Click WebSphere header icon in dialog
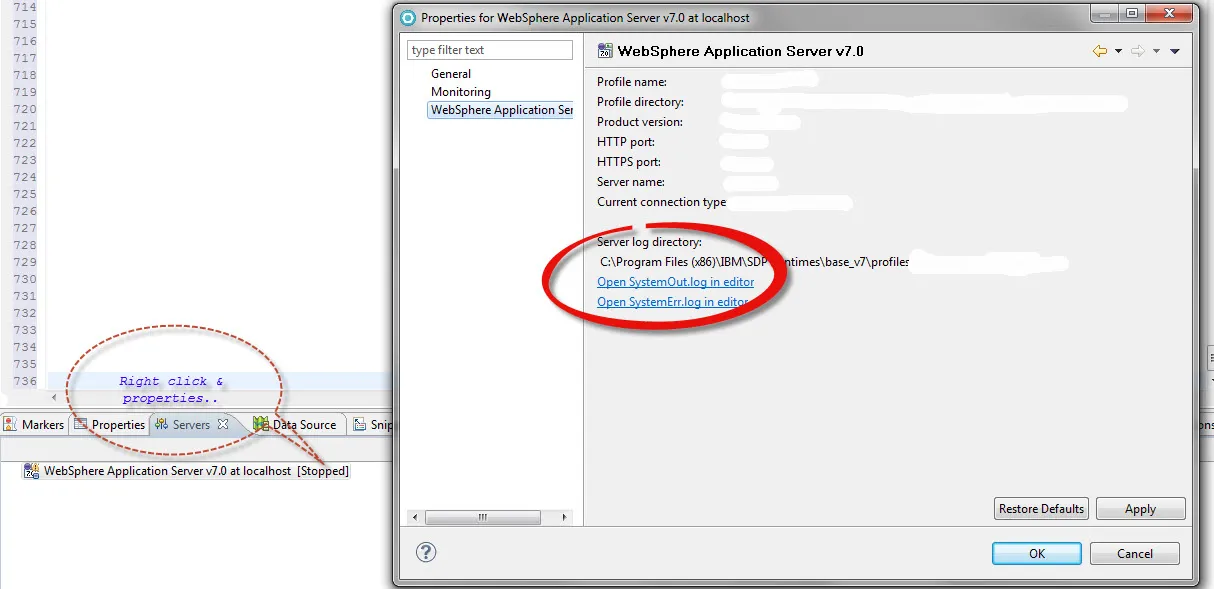 pos(605,51)
